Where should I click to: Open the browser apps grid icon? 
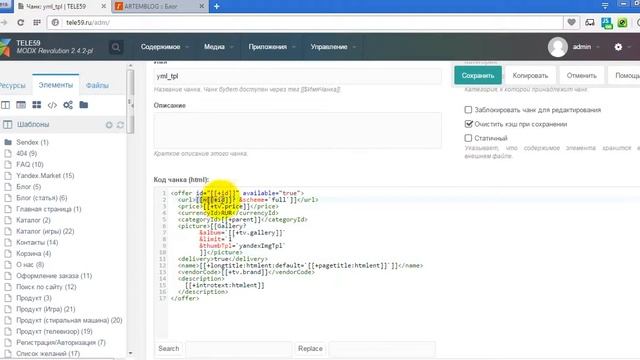tap(37, 22)
